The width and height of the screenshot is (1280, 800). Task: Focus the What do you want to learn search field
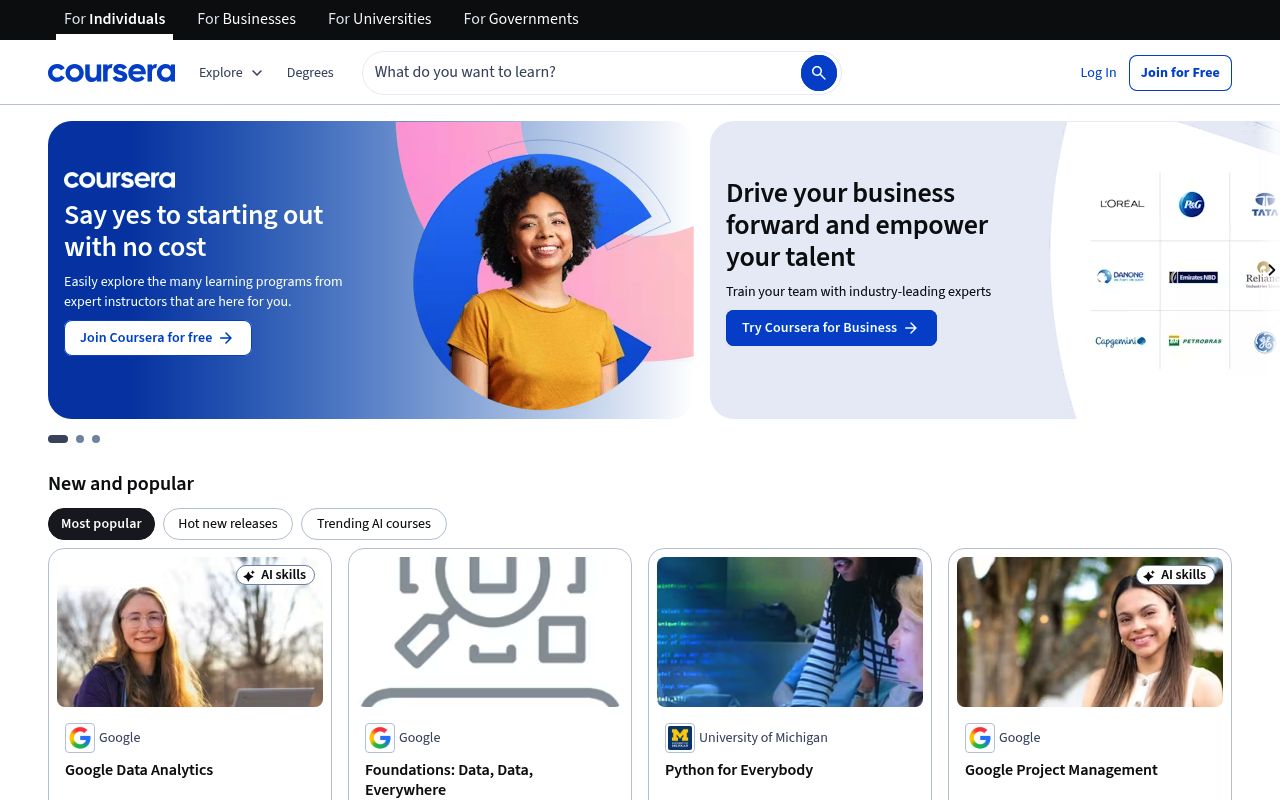(x=580, y=72)
